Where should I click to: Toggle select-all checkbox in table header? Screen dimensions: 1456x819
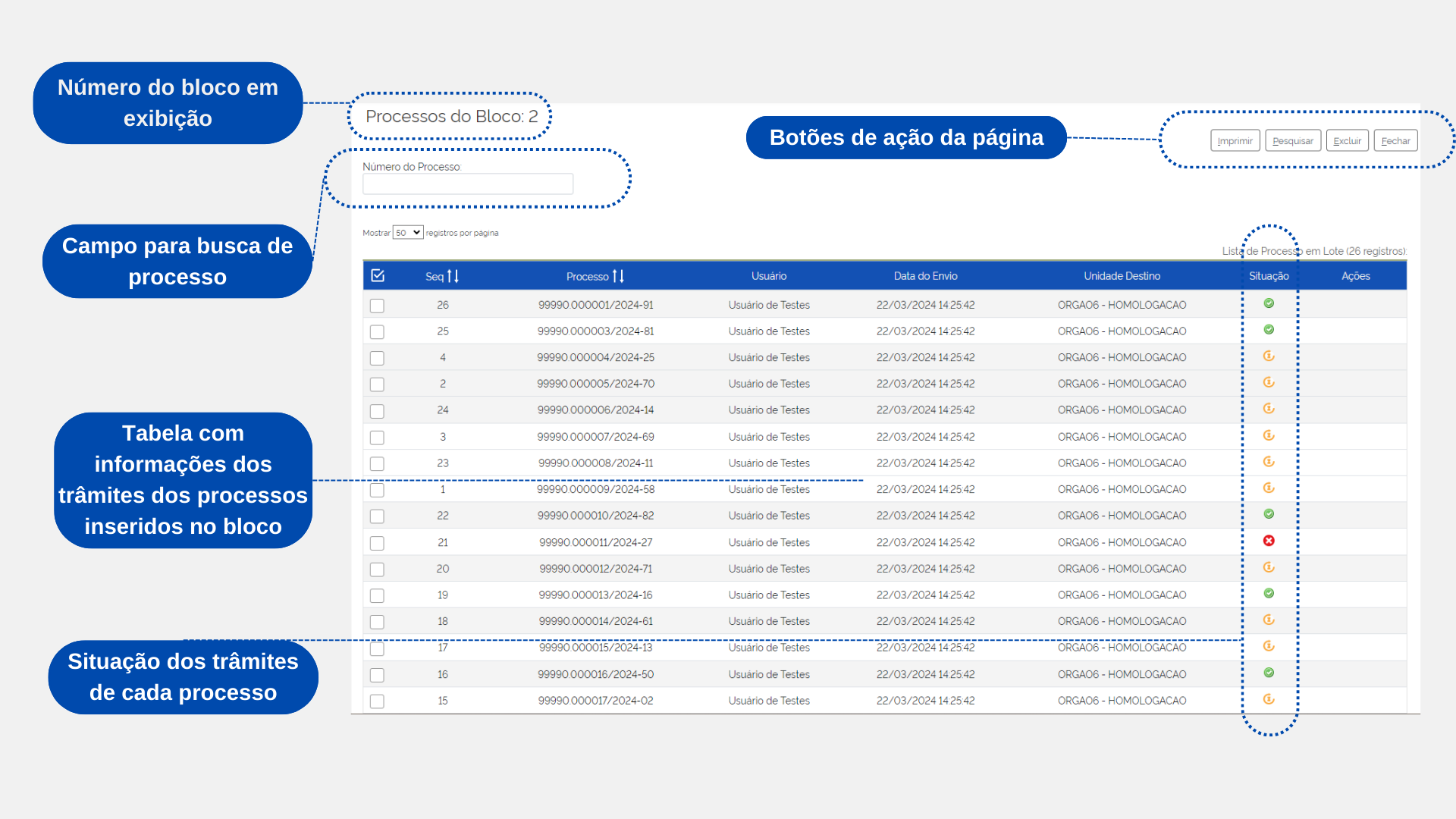378,276
